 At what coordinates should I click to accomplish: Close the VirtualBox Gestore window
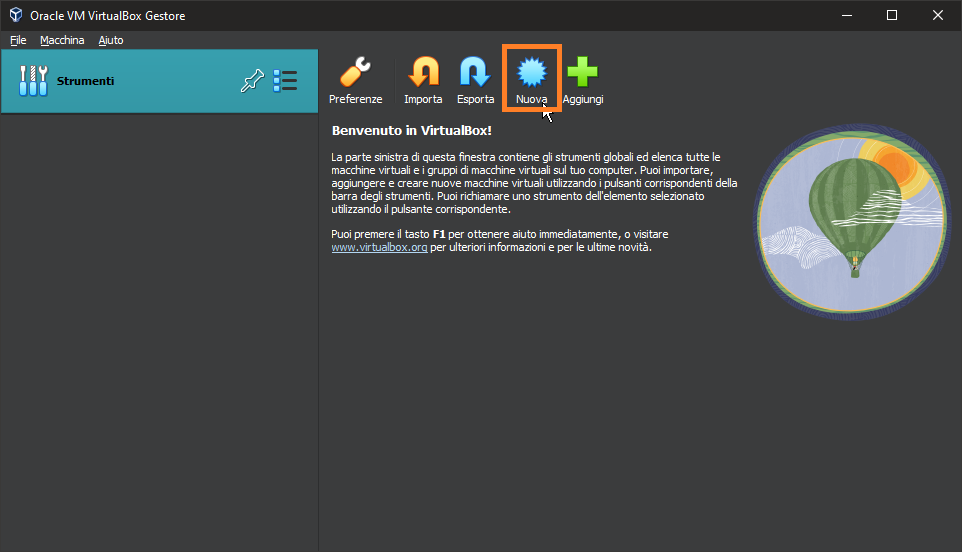[937, 15]
